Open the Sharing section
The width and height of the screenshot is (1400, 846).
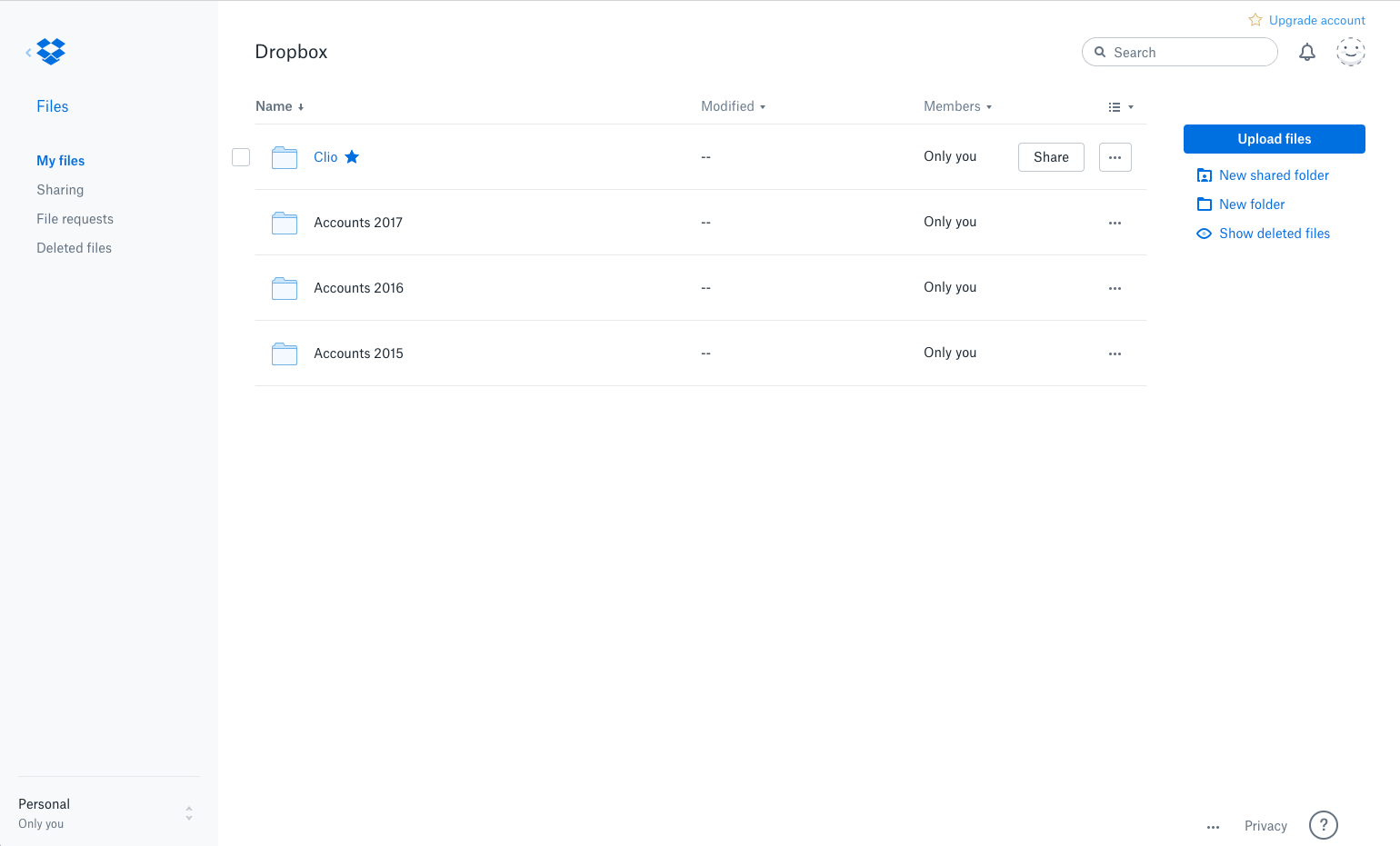[x=60, y=190]
